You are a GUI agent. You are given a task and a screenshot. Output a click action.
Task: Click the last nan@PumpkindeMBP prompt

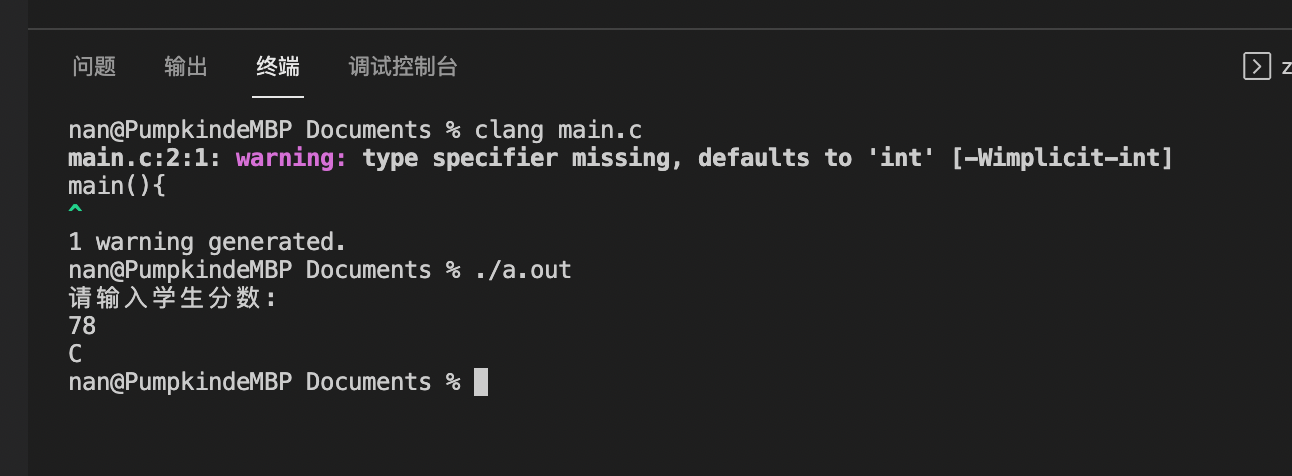(180, 382)
